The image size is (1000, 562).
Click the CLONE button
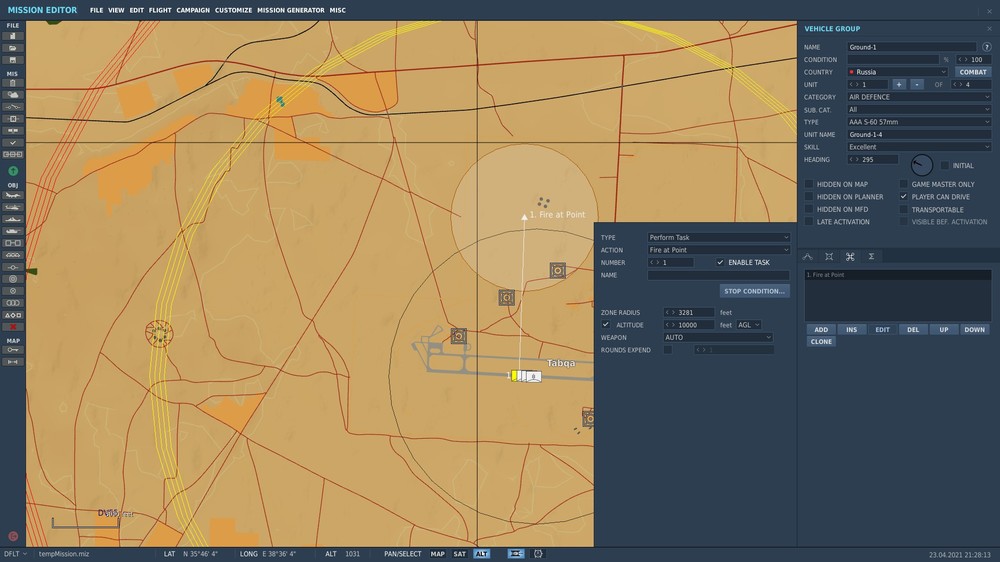coord(821,341)
